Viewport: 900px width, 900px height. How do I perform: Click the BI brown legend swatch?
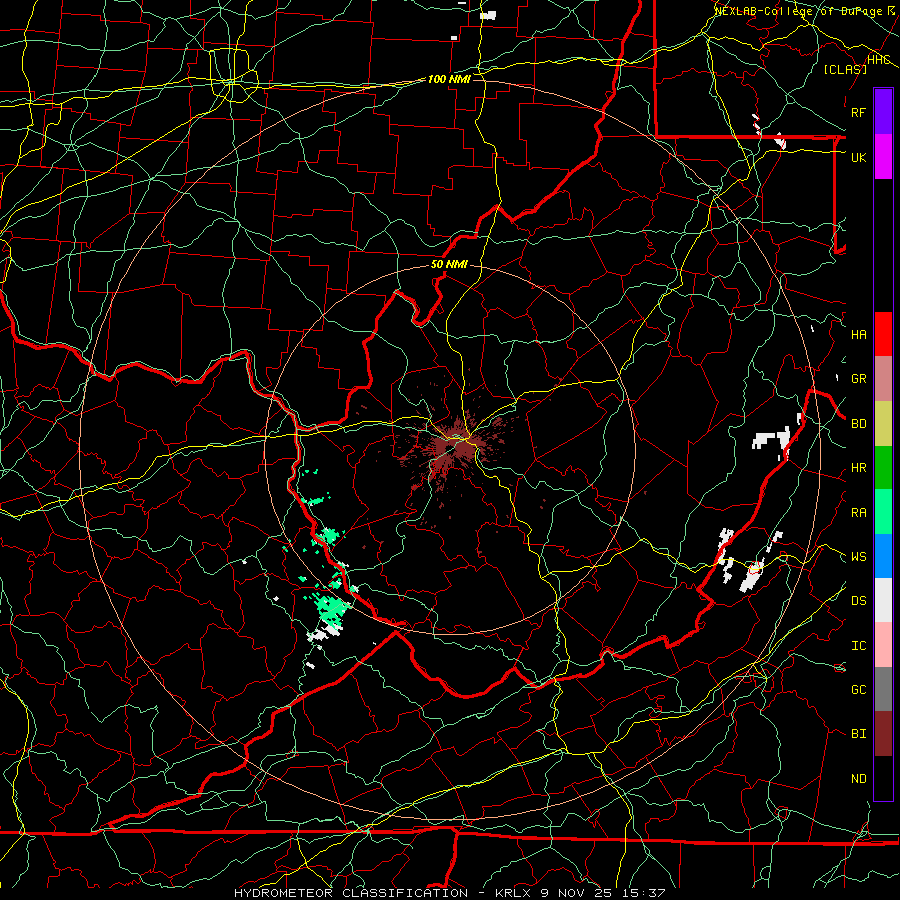click(x=883, y=734)
